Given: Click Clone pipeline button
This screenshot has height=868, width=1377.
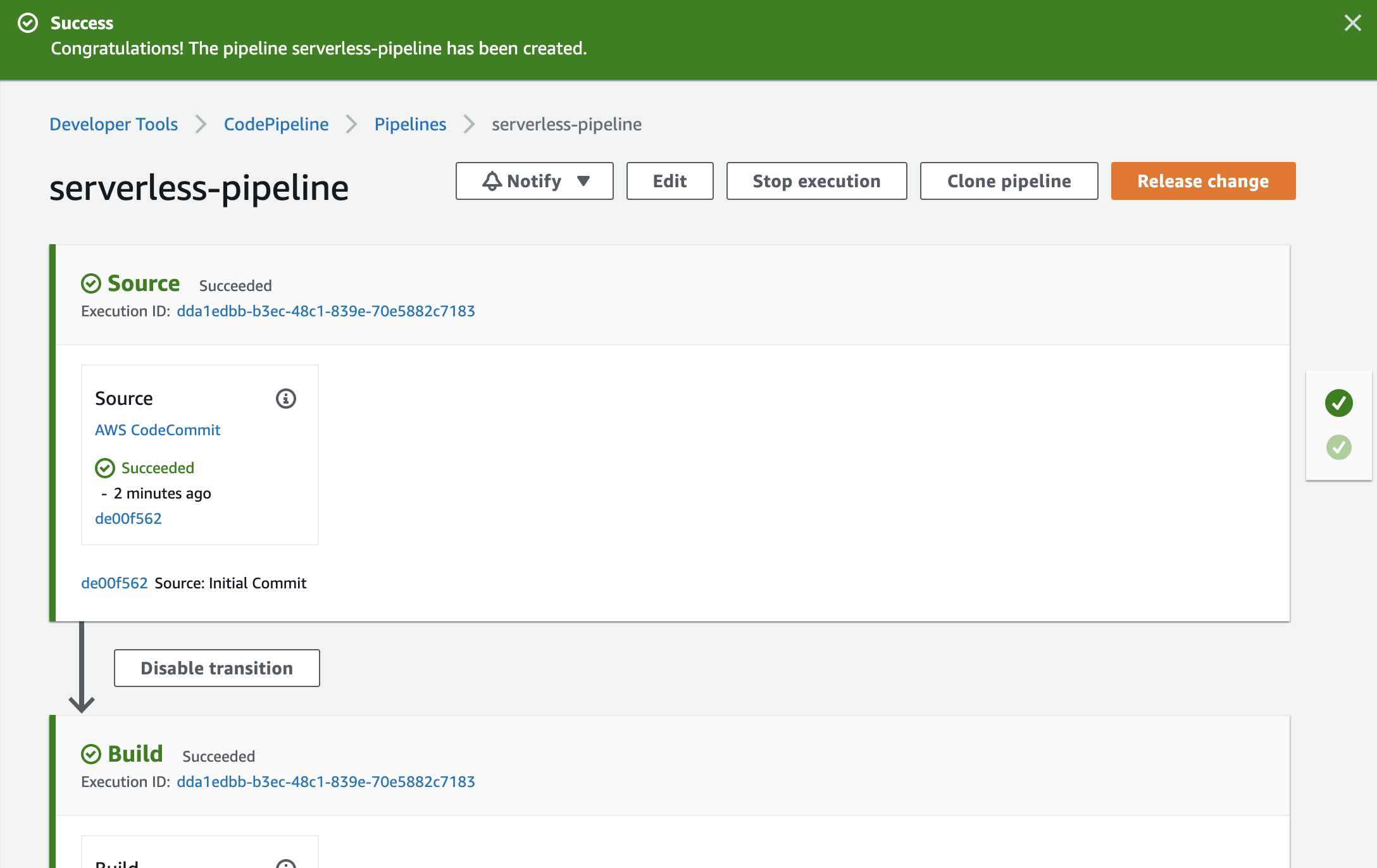Looking at the screenshot, I should 1009,181.
